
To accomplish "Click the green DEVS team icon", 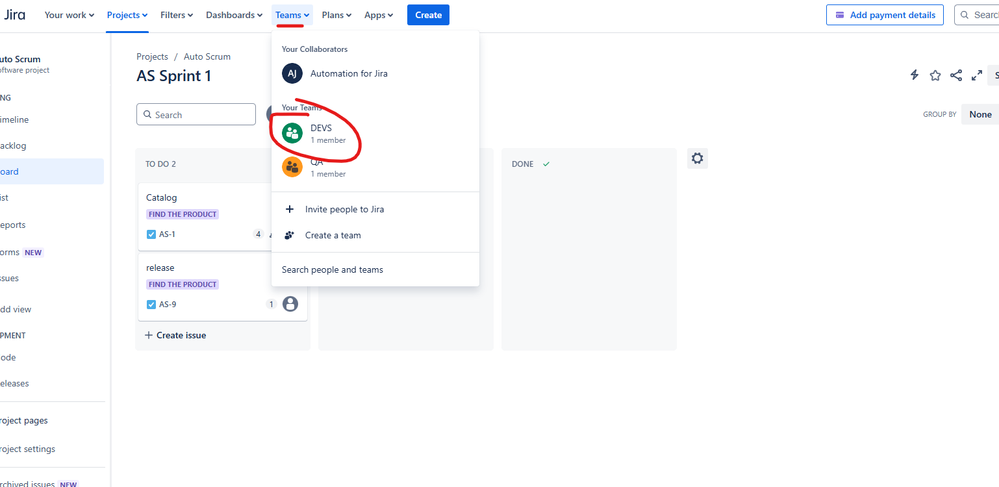I will point(292,133).
